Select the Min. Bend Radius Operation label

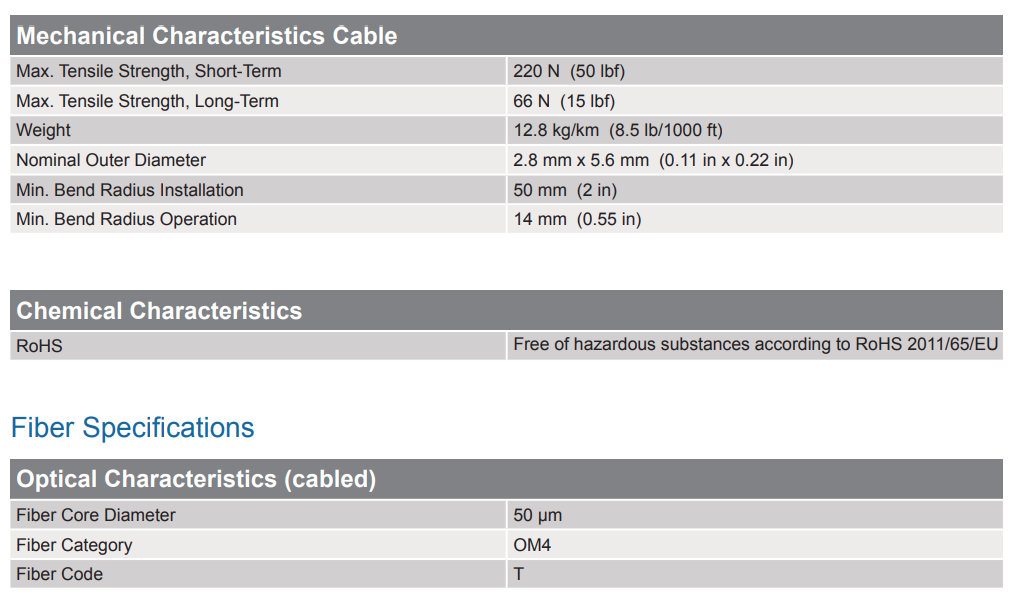(x=127, y=219)
